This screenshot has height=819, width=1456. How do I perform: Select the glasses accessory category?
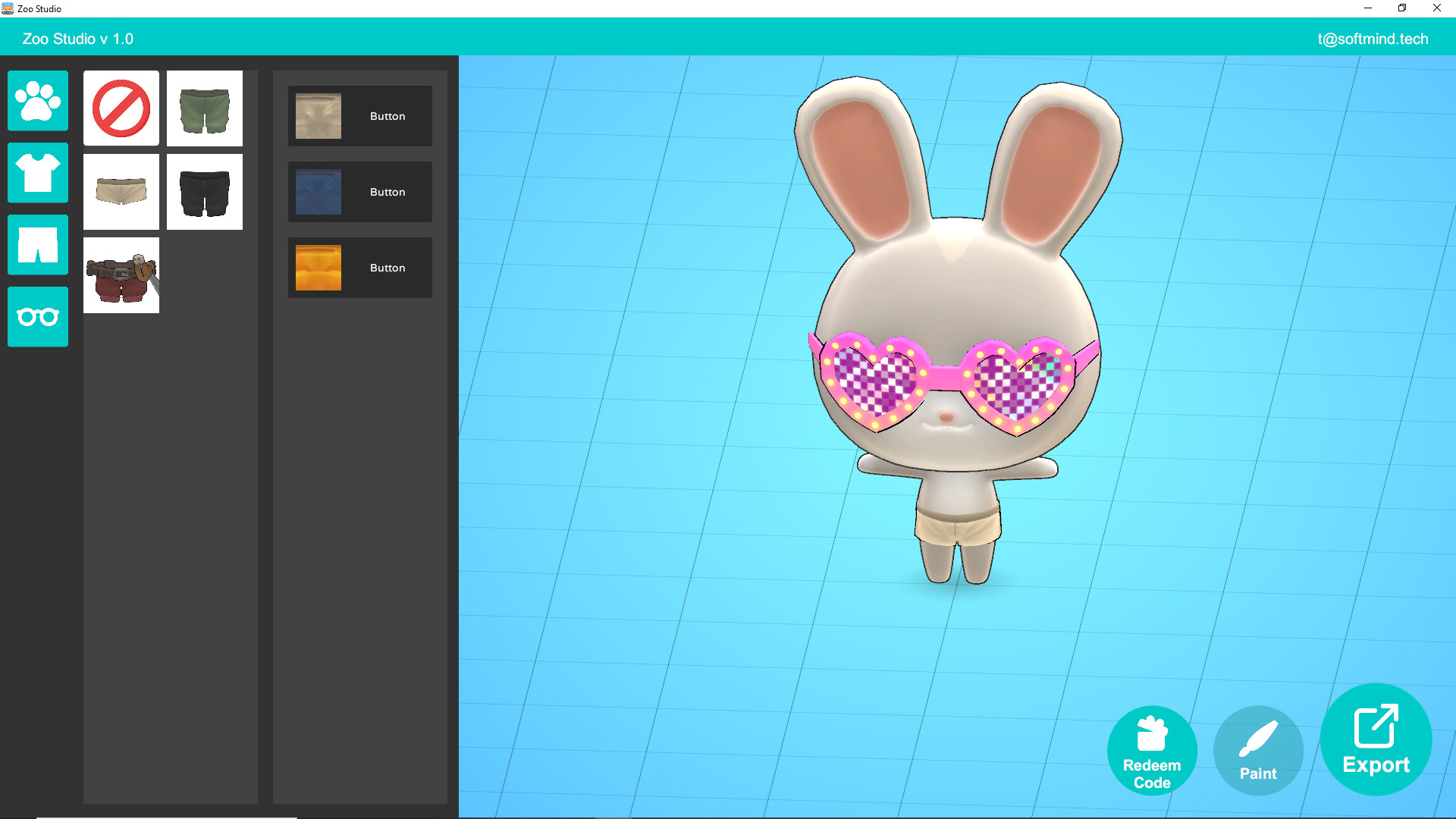37,316
